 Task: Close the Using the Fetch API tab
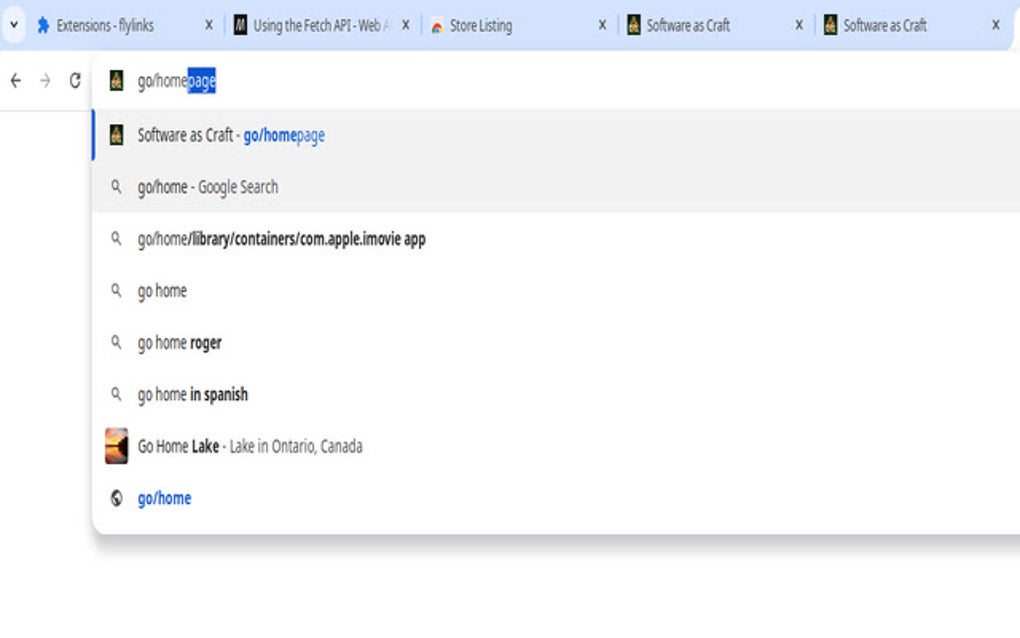click(405, 26)
